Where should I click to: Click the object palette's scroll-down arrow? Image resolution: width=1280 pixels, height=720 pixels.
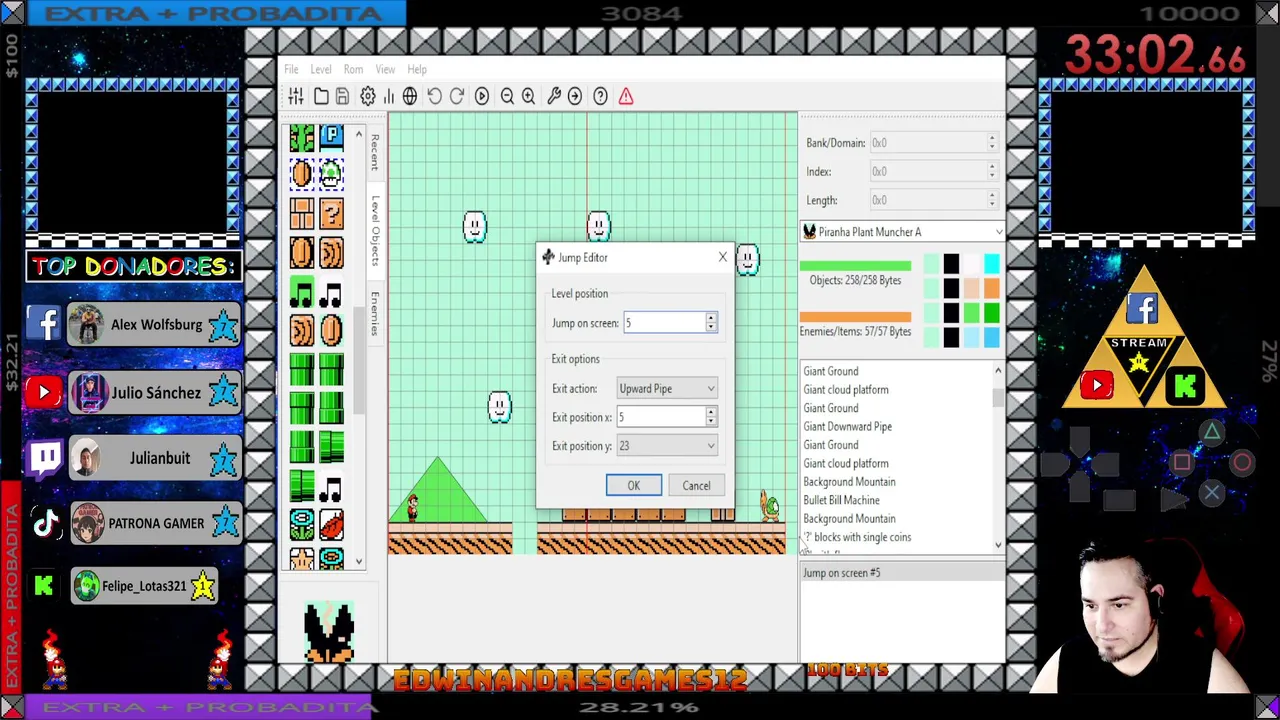(359, 562)
